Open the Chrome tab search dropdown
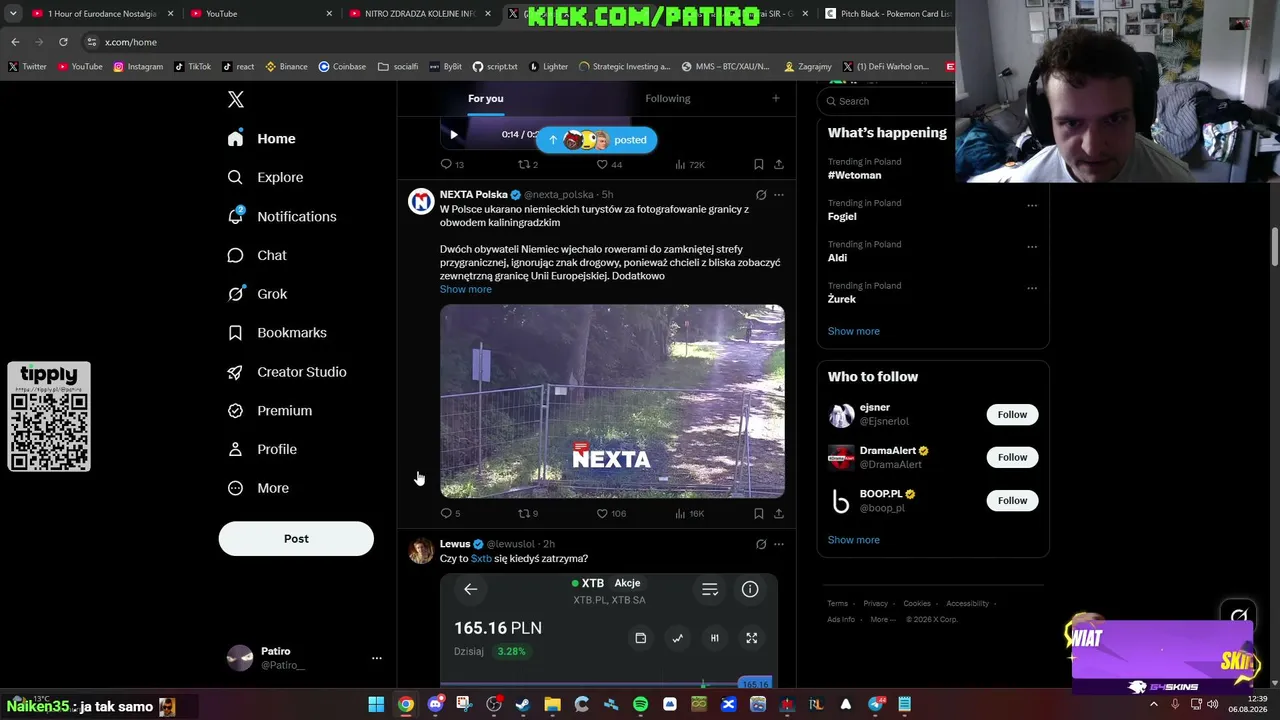The image size is (1280, 720). point(15,14)
